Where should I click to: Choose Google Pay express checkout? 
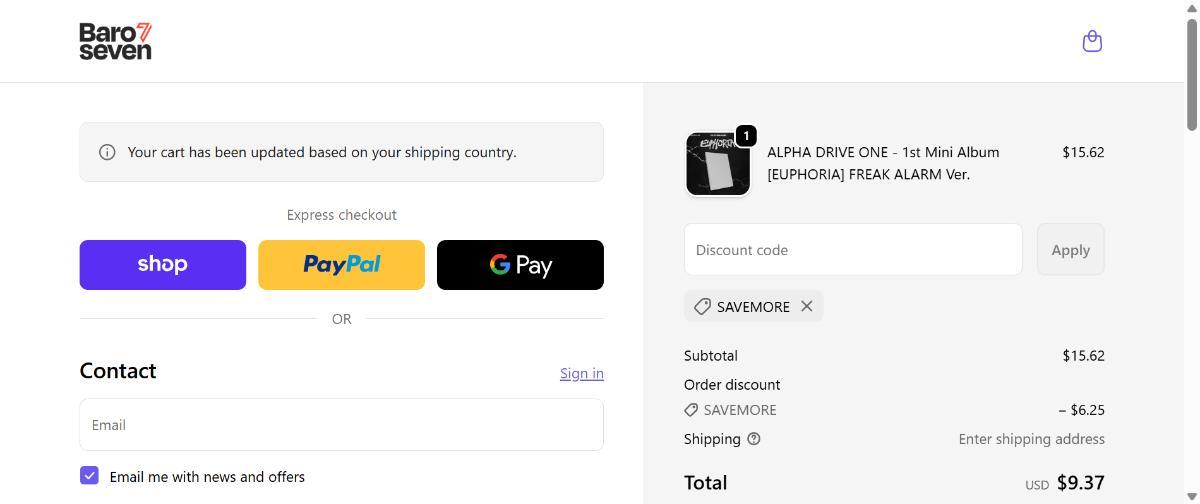tap(520, 265)
